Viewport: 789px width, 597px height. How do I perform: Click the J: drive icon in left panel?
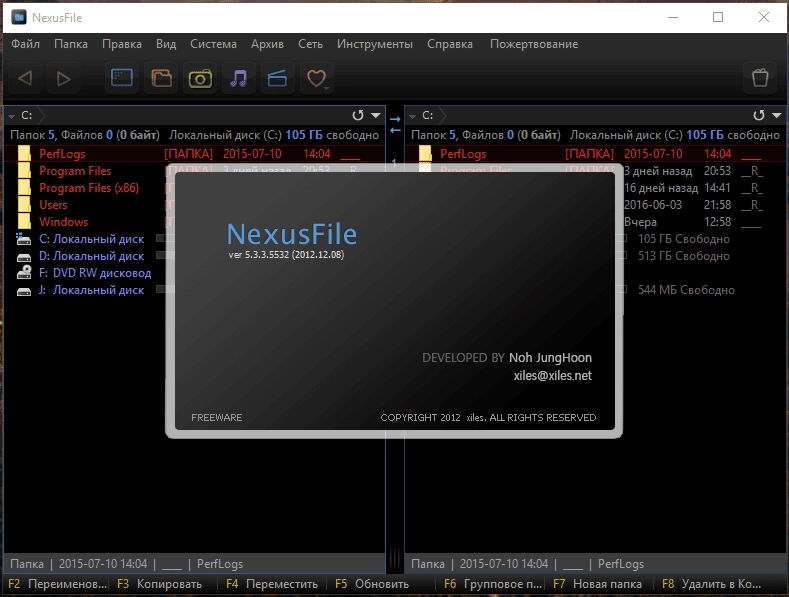click(x=24, y=291)
